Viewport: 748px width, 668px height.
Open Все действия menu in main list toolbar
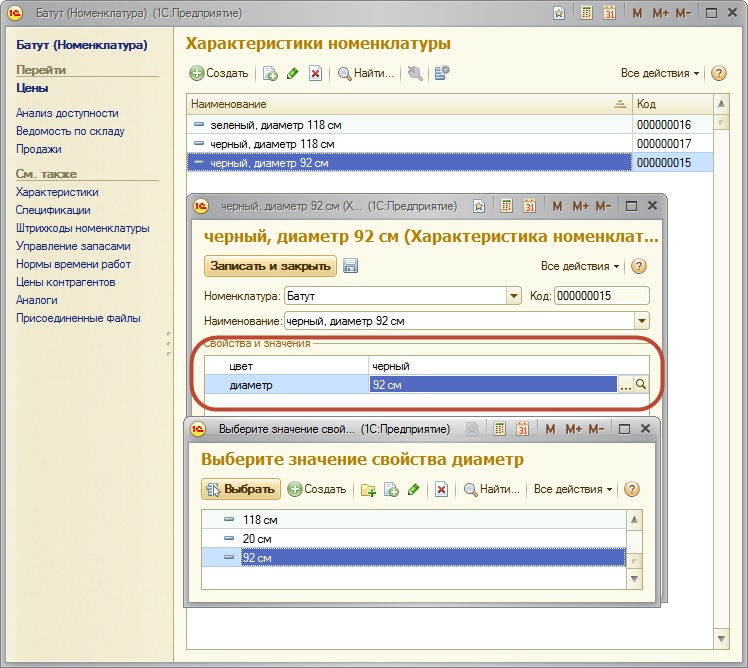(x=660, y=73)
